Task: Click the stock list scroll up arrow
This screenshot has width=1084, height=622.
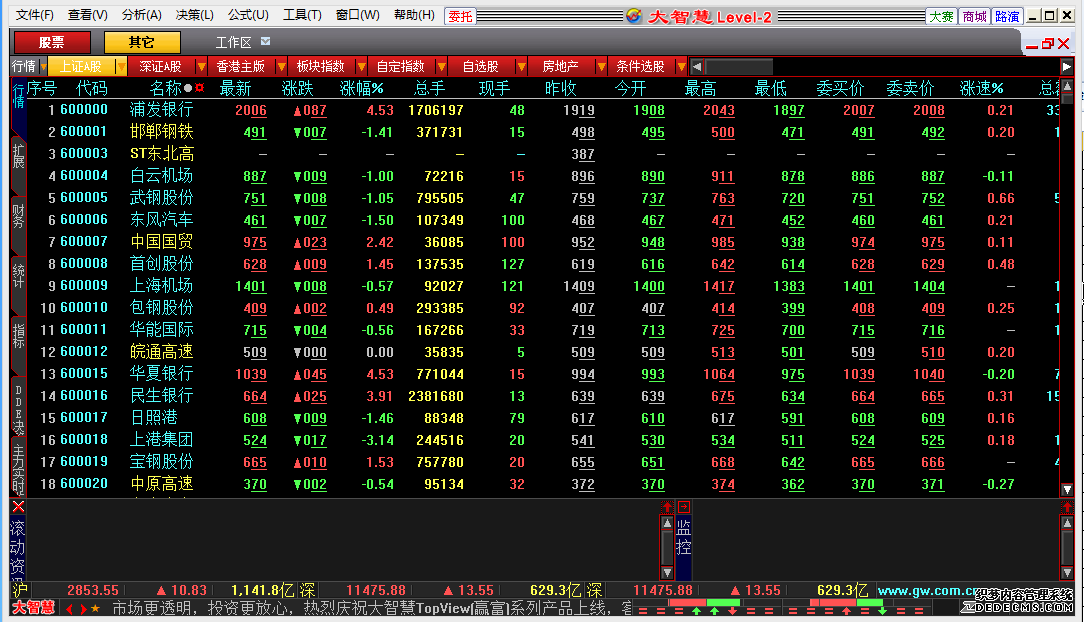Action: [x=1067, y=86]
